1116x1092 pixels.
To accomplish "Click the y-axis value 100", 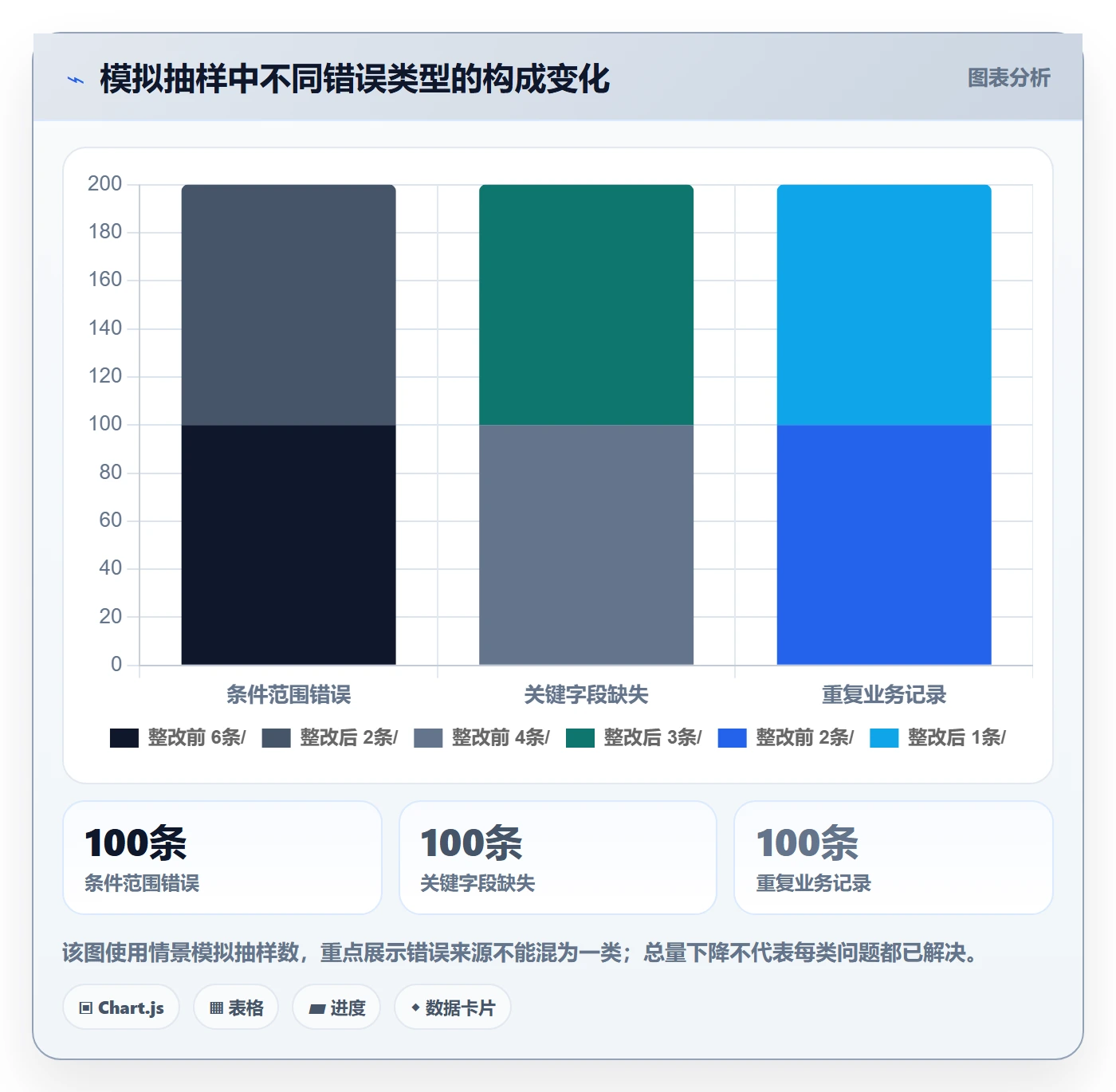I will 104,424.
